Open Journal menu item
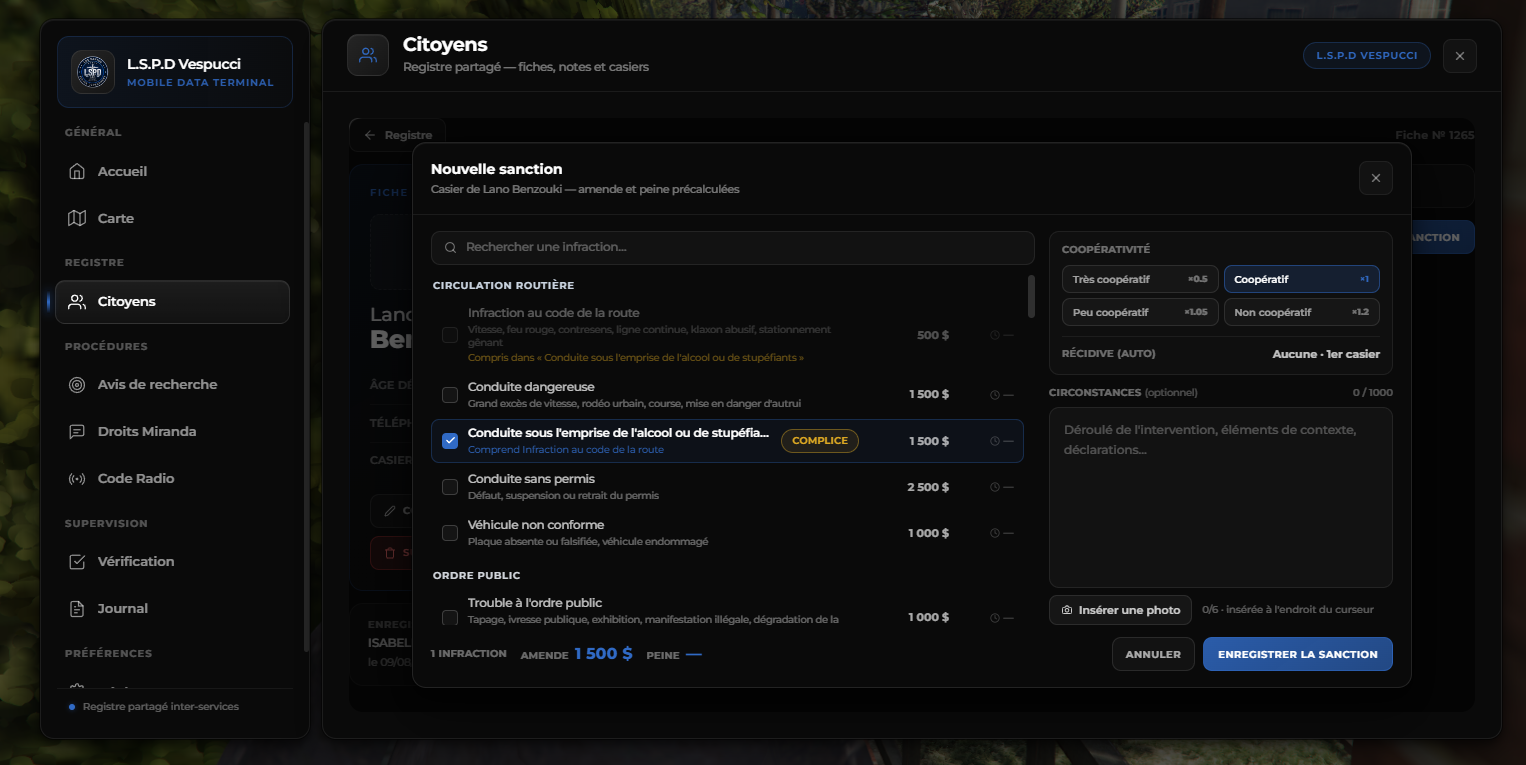This screenshot has height=765, width=1526. [172, 608]
